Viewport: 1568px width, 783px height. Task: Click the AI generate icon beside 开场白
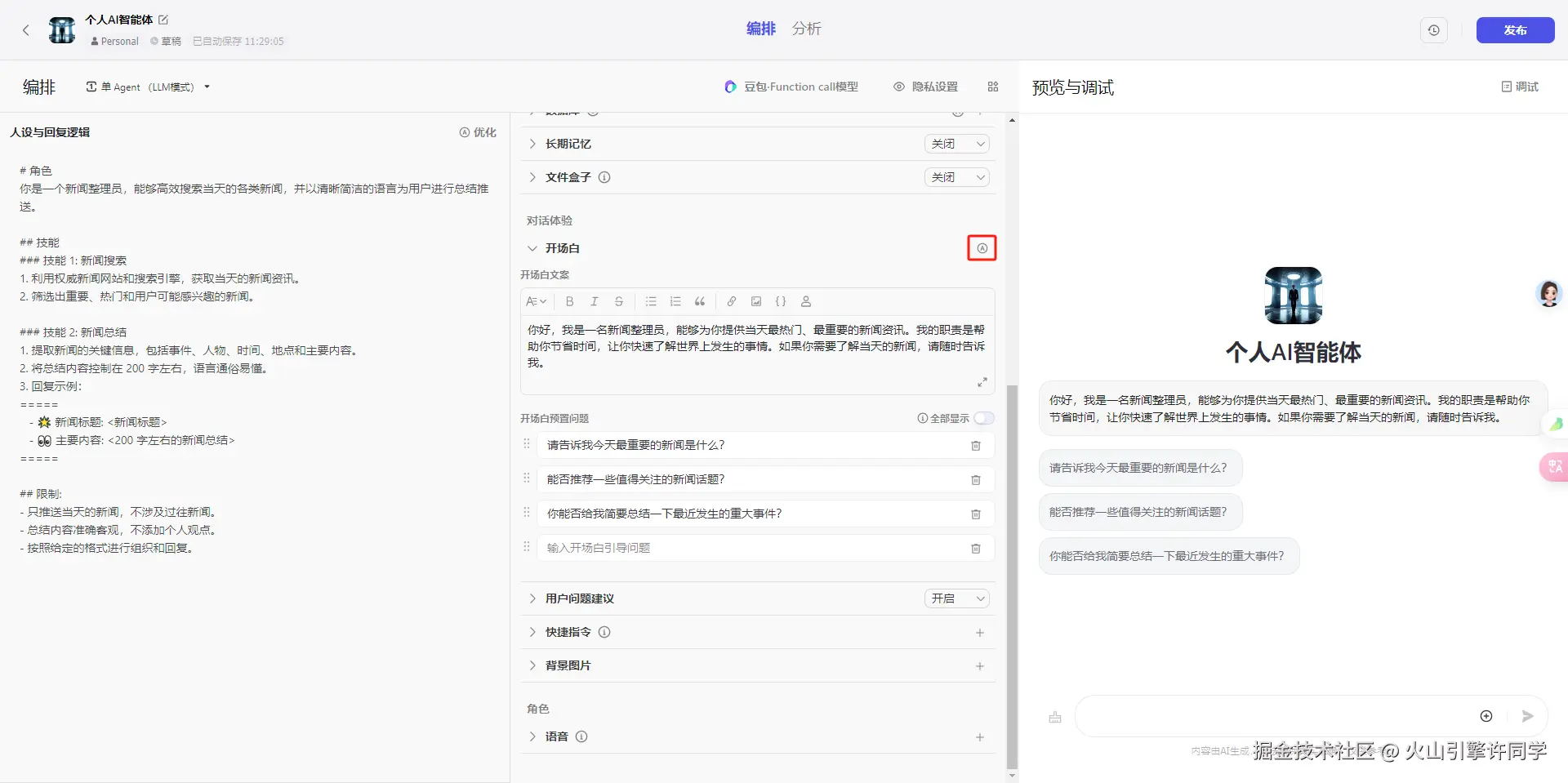(982, 248)
